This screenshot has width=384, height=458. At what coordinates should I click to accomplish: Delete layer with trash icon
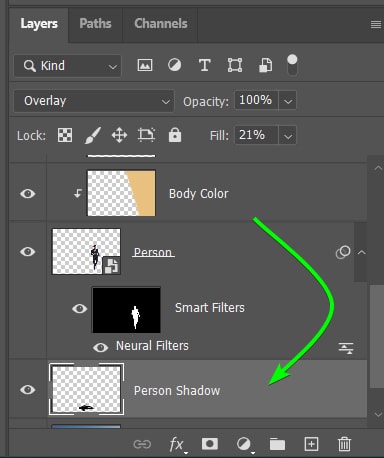(x=344, y=444)
